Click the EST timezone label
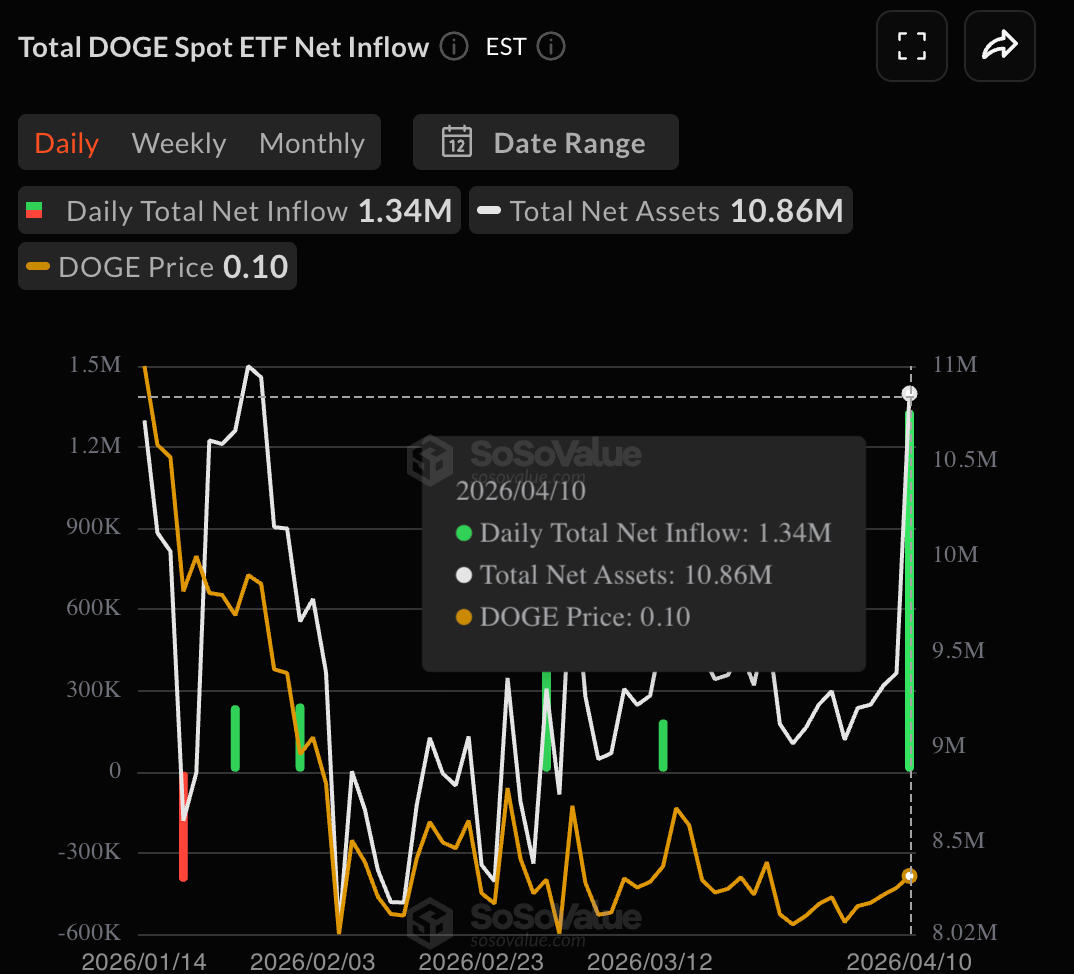 pyautogui.click(x=505, y=47)
